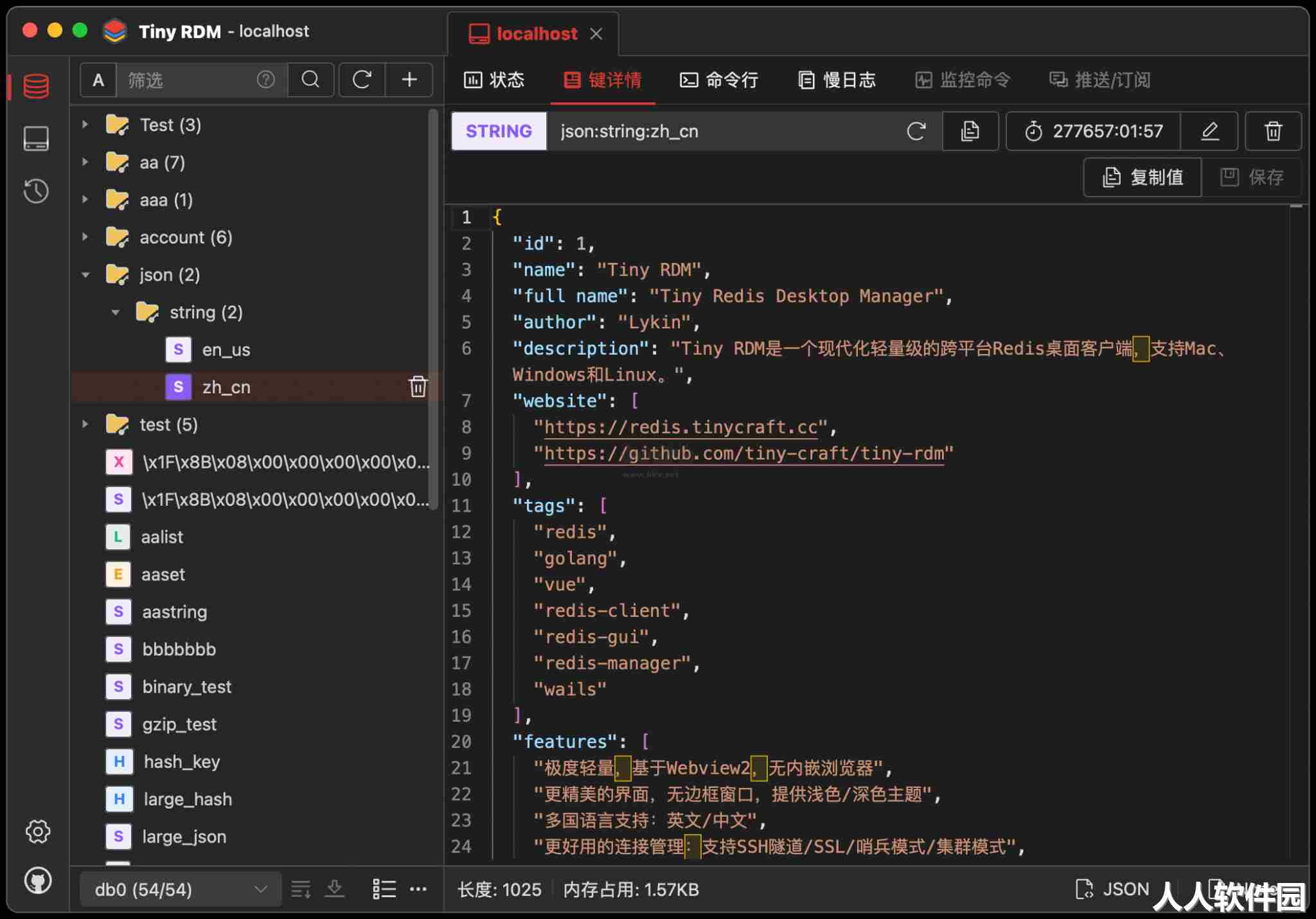Switch to the 命令行 tab
Image resolution: width=1316 pixels, height=919 pixels.
click(719, 80)
